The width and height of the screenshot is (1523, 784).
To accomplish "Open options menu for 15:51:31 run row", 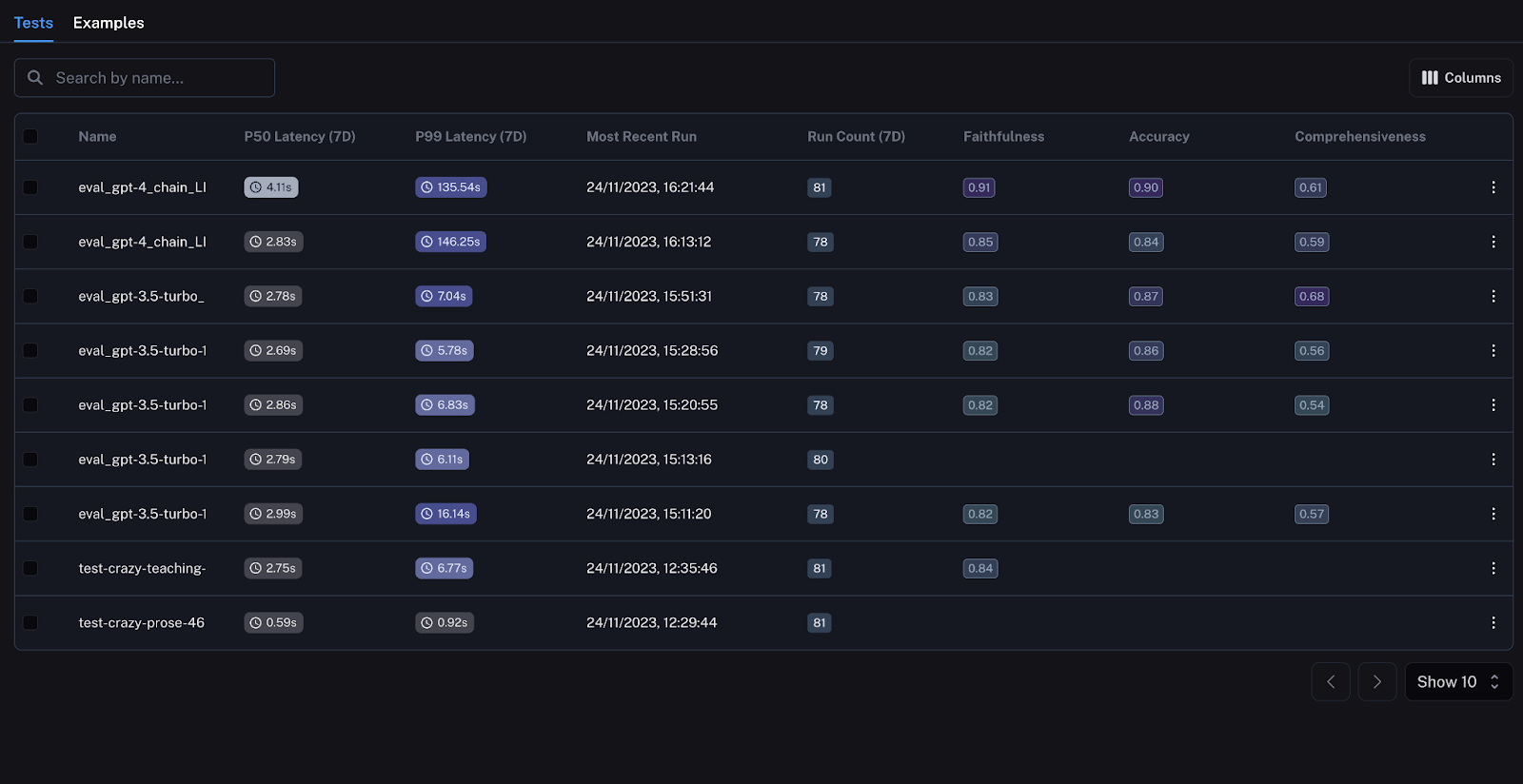I will click(x=1493, y=296).
